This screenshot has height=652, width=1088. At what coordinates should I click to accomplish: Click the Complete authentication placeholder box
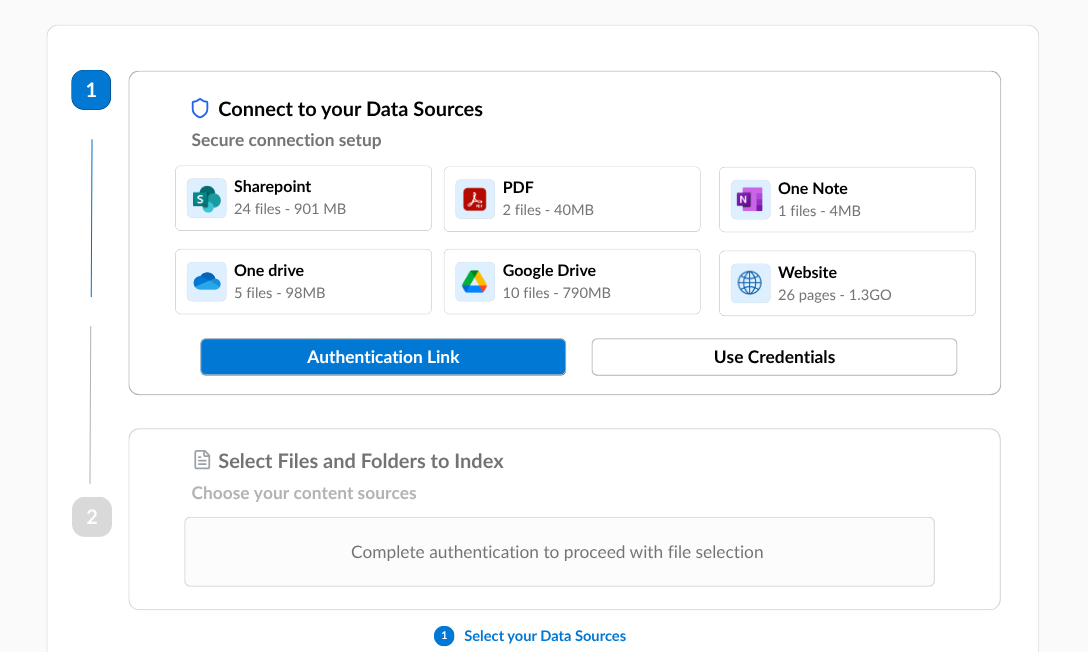click(x=559, y=552)
